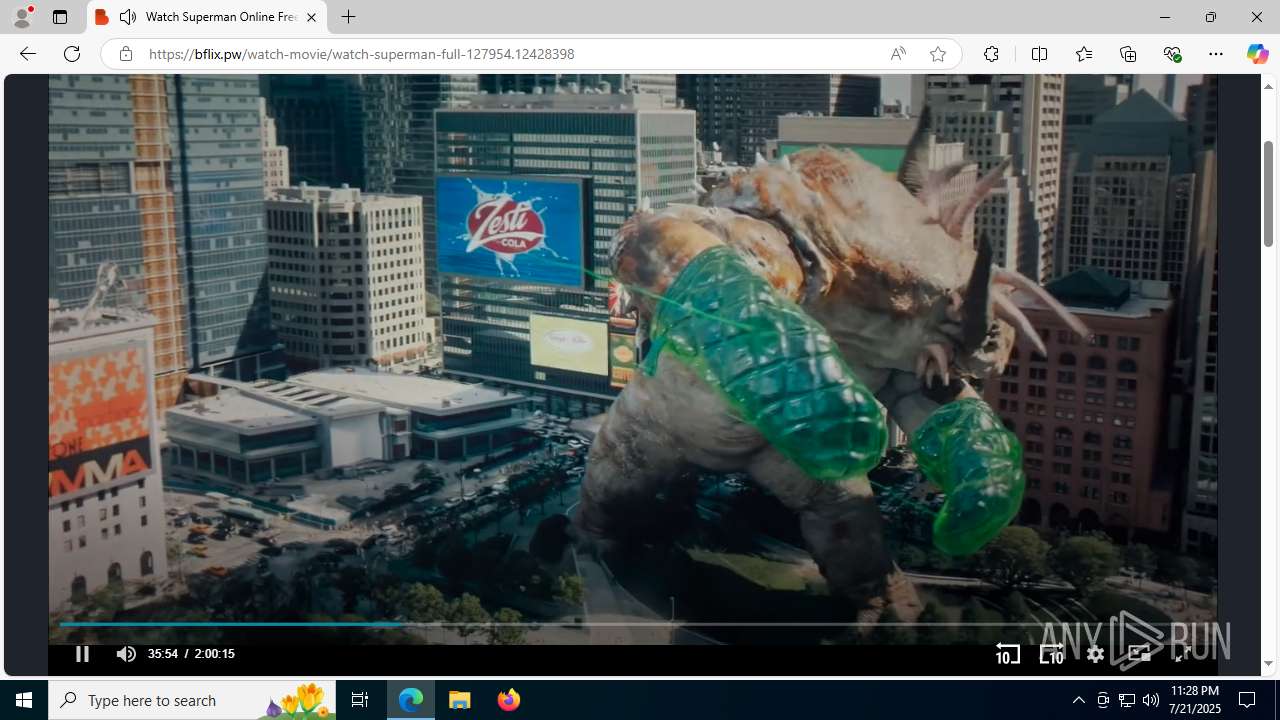The width and height of the screenshot is (1280, 720).
Task: Select the Watch Superman Online tab
Action: pyautogui.click(x=207, y=17)
